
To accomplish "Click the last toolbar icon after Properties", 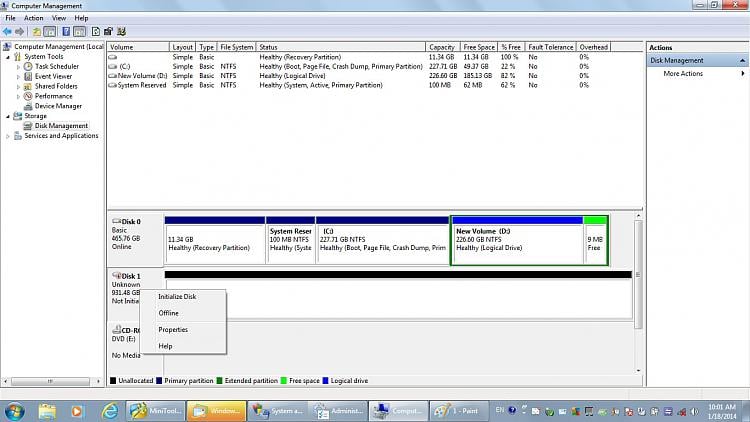I will 121,32.
